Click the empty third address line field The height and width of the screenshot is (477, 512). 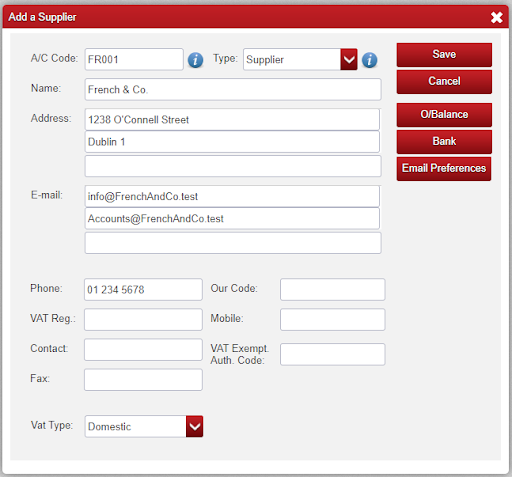click(233, 166)
